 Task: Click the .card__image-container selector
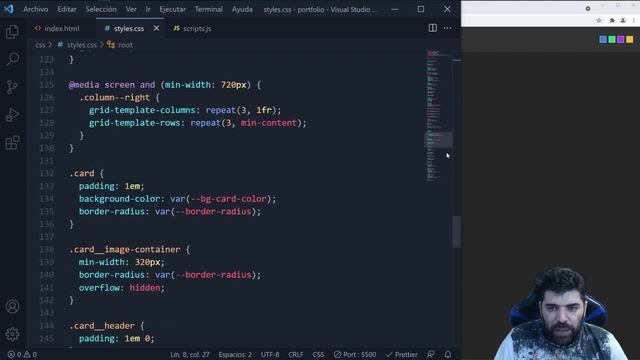click(x=124, y=249)
